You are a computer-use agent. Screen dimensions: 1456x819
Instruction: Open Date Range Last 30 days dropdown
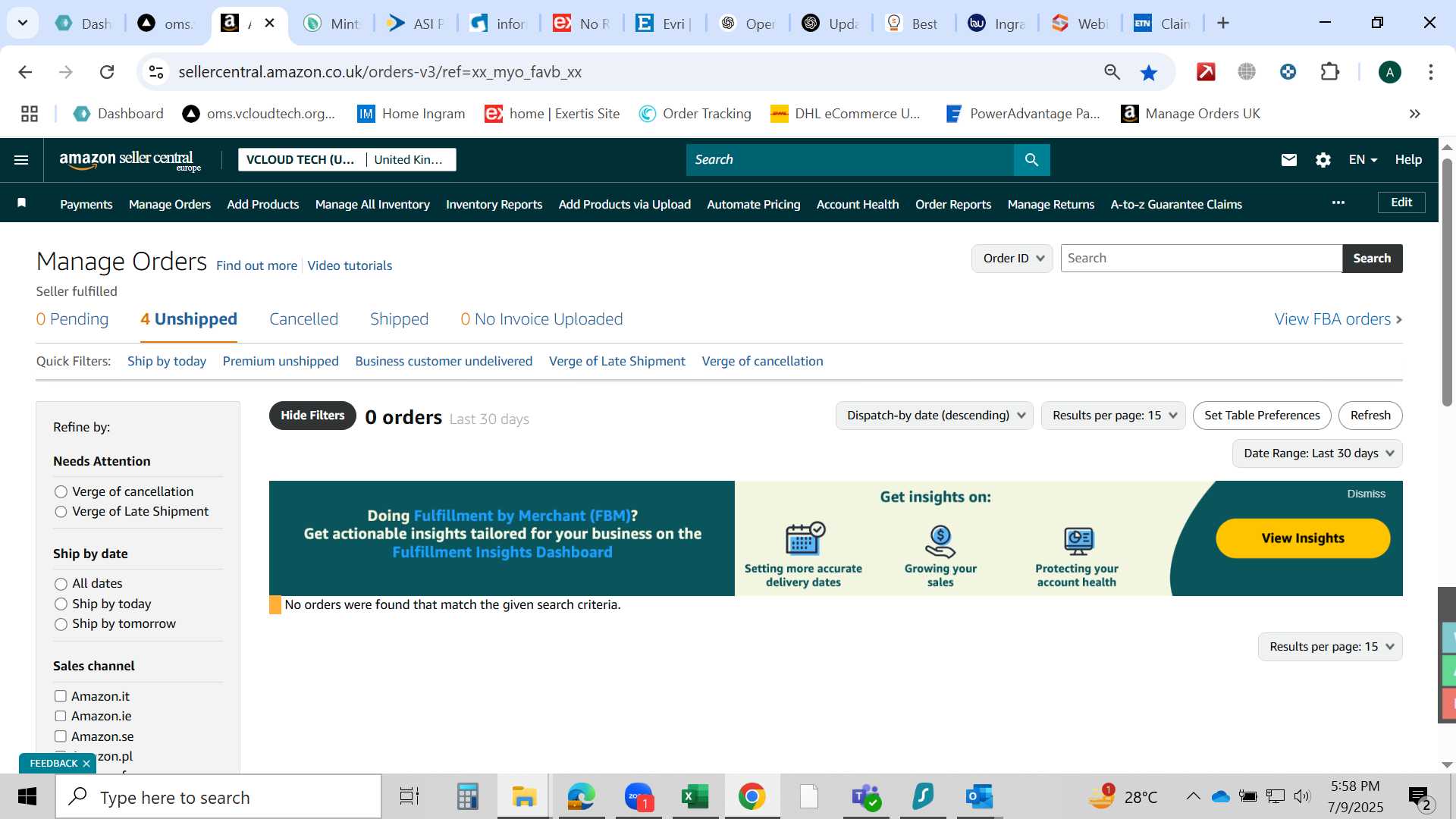point(1317,453)
